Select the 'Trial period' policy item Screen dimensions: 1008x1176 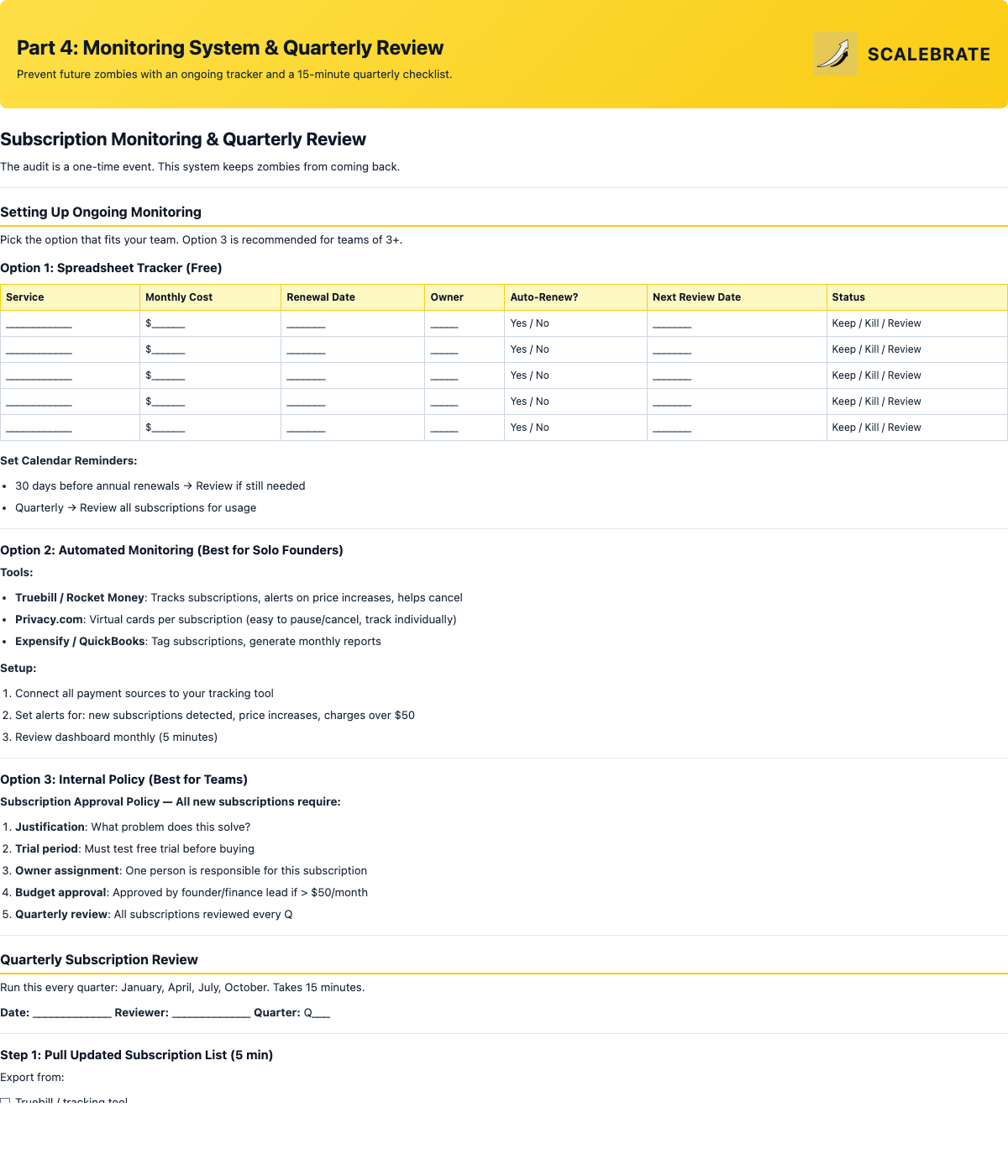pyautogui.click(x=135, y=848)
